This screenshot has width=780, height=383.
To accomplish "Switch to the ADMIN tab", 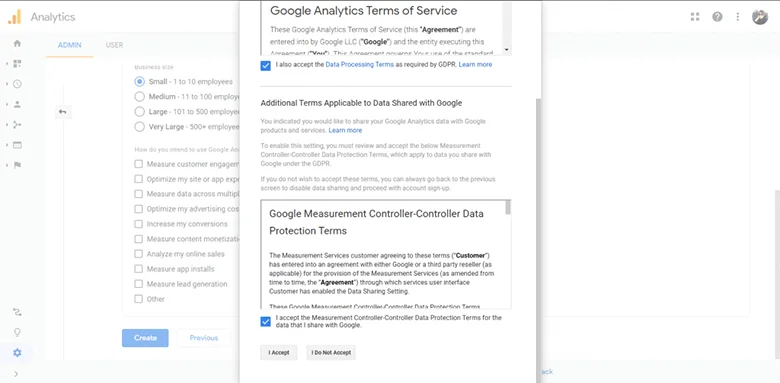I will (70, 45).
